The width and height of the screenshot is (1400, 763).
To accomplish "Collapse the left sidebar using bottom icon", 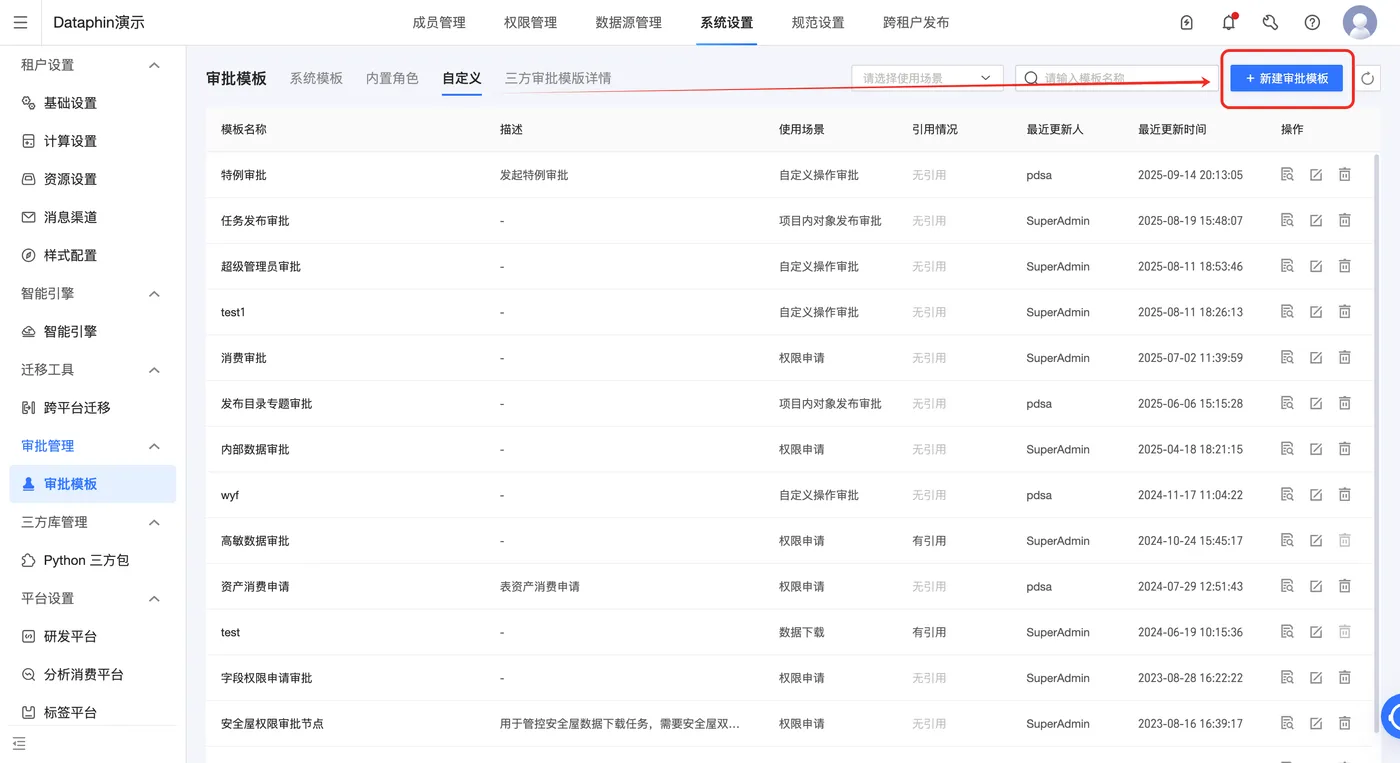I will click(19, 744).
